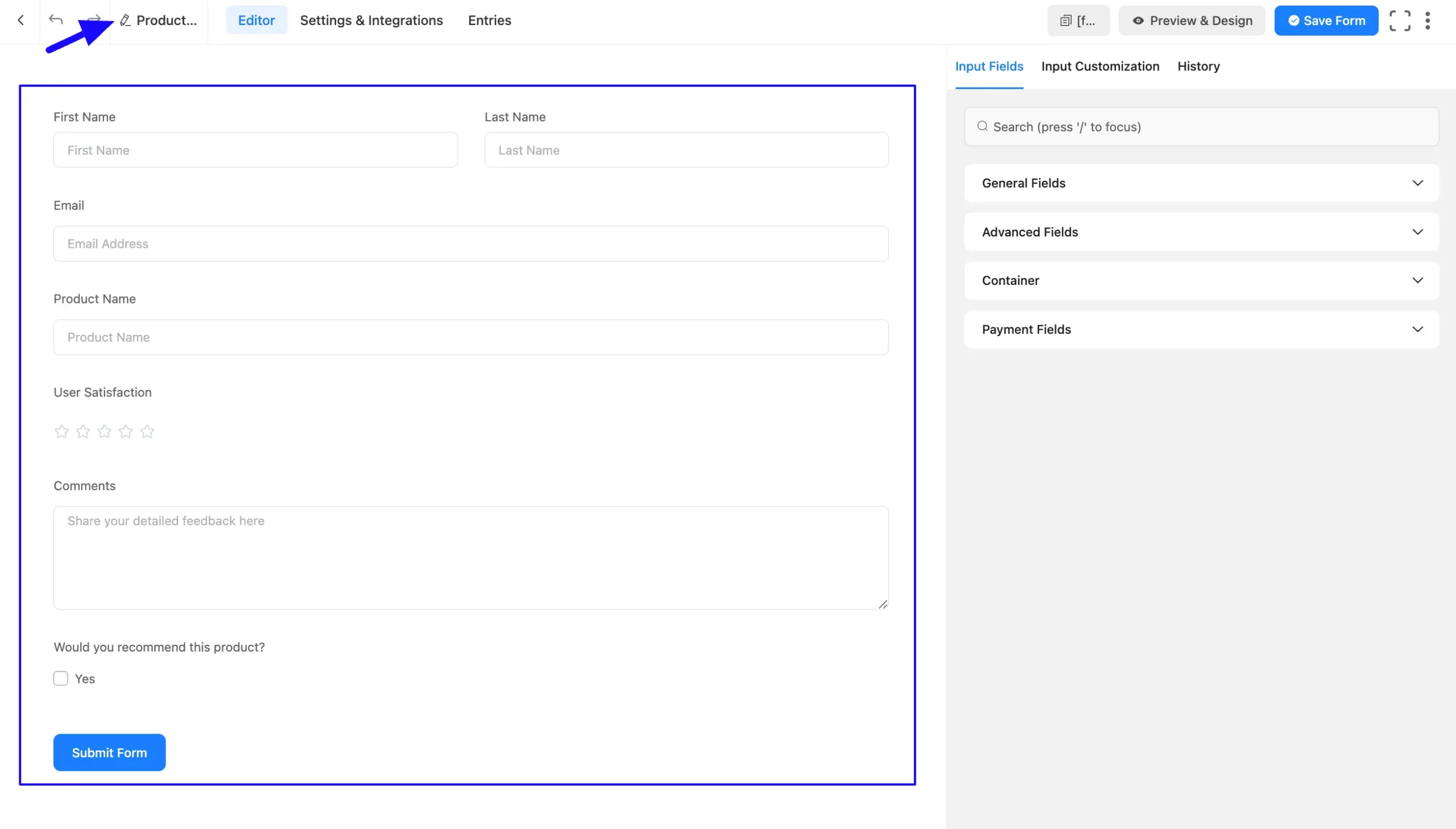Expand Payment Fields section
Image resolution: width=1456 pixels, height=829 pixels.
[1201, 329]
